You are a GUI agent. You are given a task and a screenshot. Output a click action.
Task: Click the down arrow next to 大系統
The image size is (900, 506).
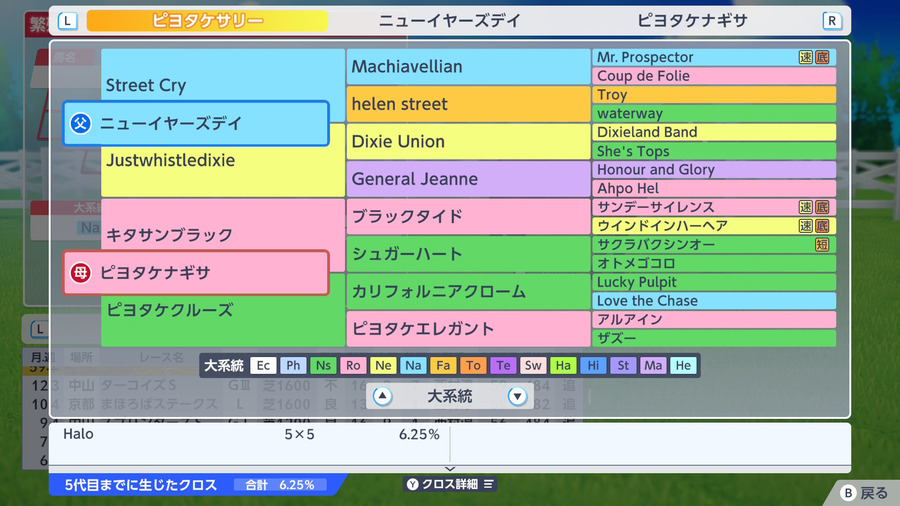pyautogui.click(x=517, y=396)
